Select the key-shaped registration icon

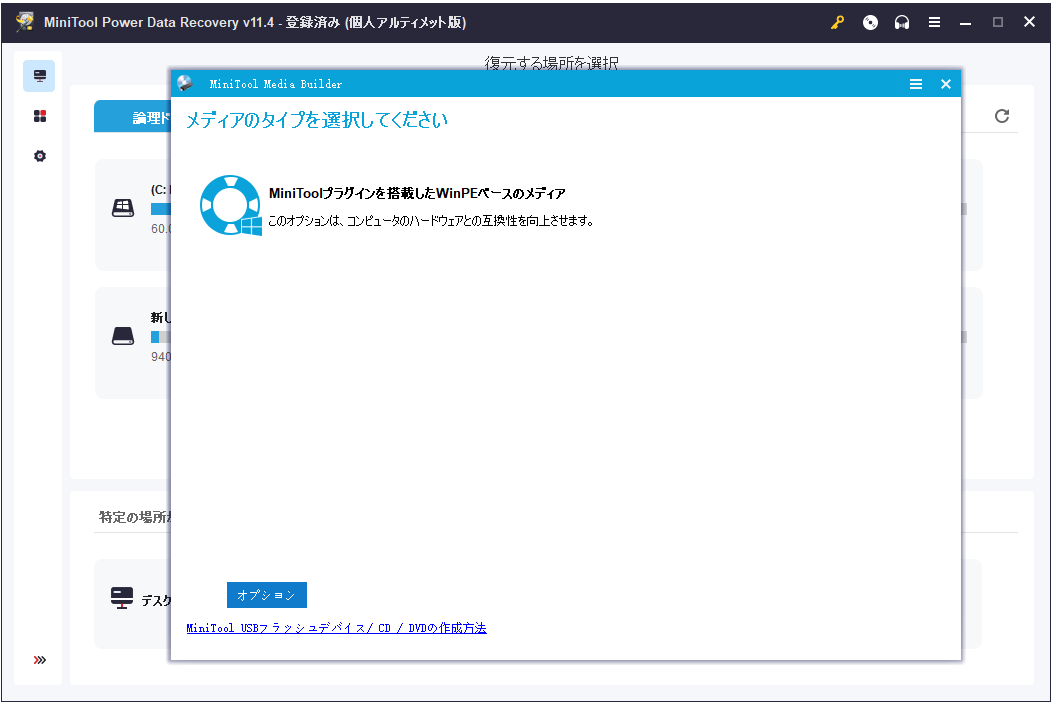point(837,21)
